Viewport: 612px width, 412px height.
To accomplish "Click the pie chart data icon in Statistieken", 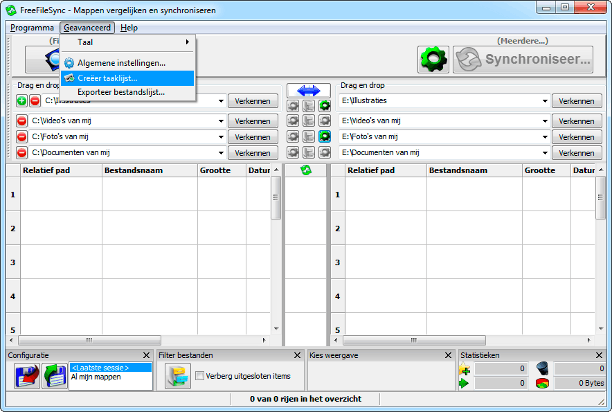I will (x=543, y=384).
